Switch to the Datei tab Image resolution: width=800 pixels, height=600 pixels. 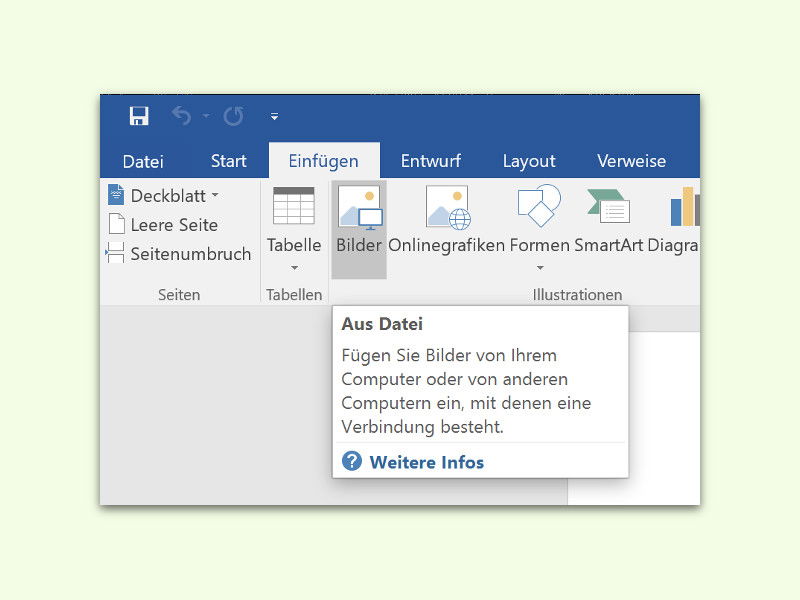pyautogui.click(x=143, y=161)
